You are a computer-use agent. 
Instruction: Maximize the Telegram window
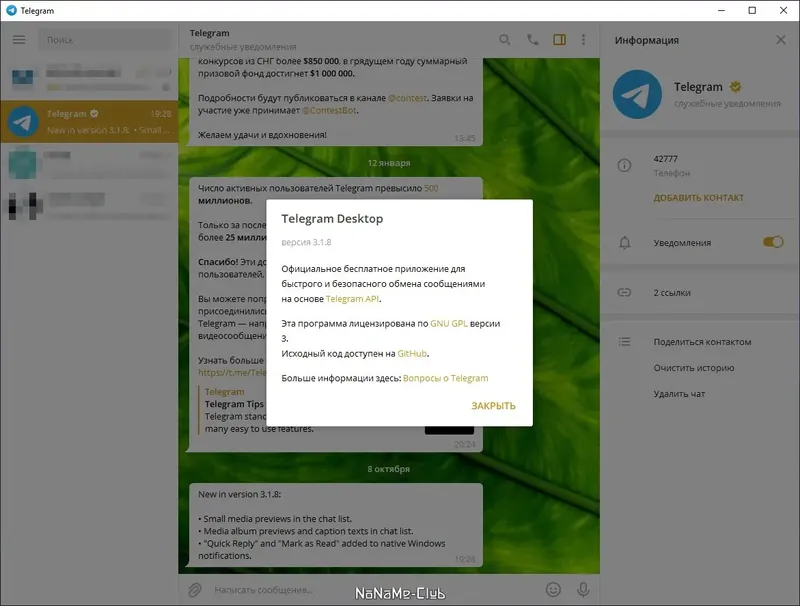click(752, 10)
